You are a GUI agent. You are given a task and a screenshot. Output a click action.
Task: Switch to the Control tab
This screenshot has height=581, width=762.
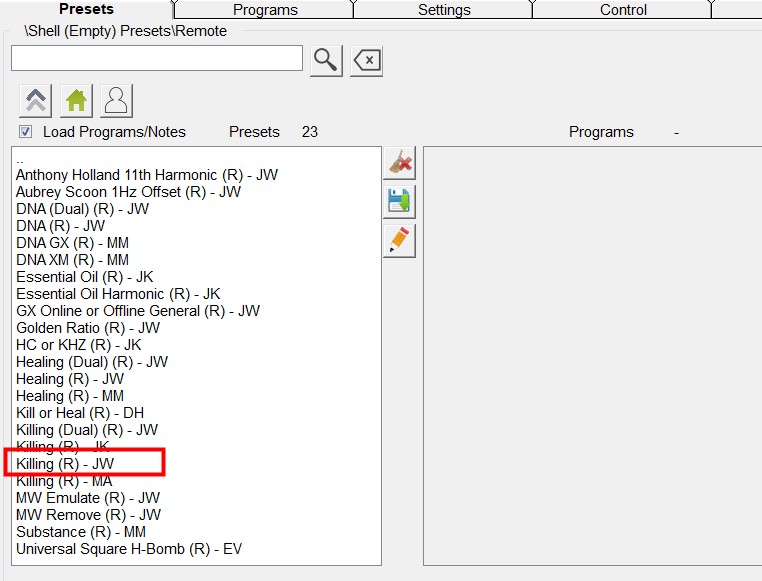[x=623, y=10]
